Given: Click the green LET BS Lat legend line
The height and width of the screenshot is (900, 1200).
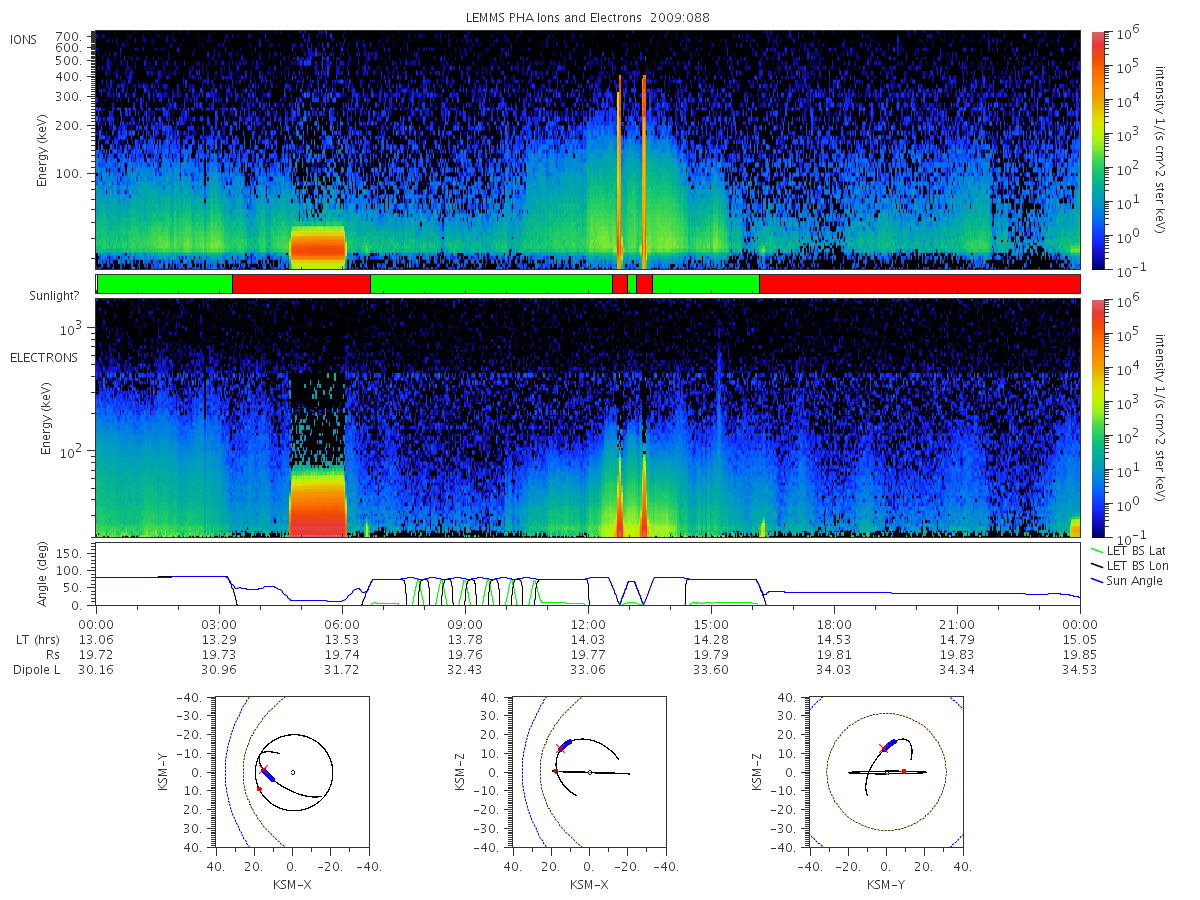Looking at the screenshot, I should point(1096,551).
